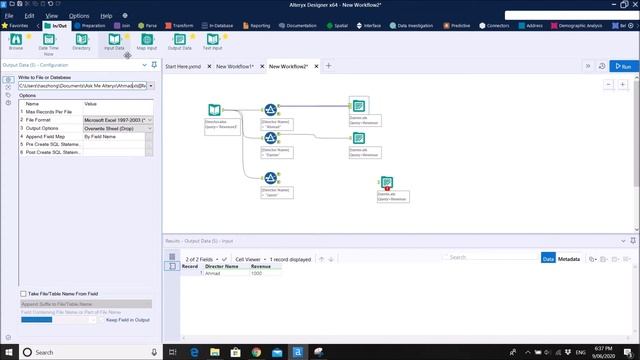The image size is (640, 360).
Task: Show the Data view in Results
Action: [x=548, y=258]
